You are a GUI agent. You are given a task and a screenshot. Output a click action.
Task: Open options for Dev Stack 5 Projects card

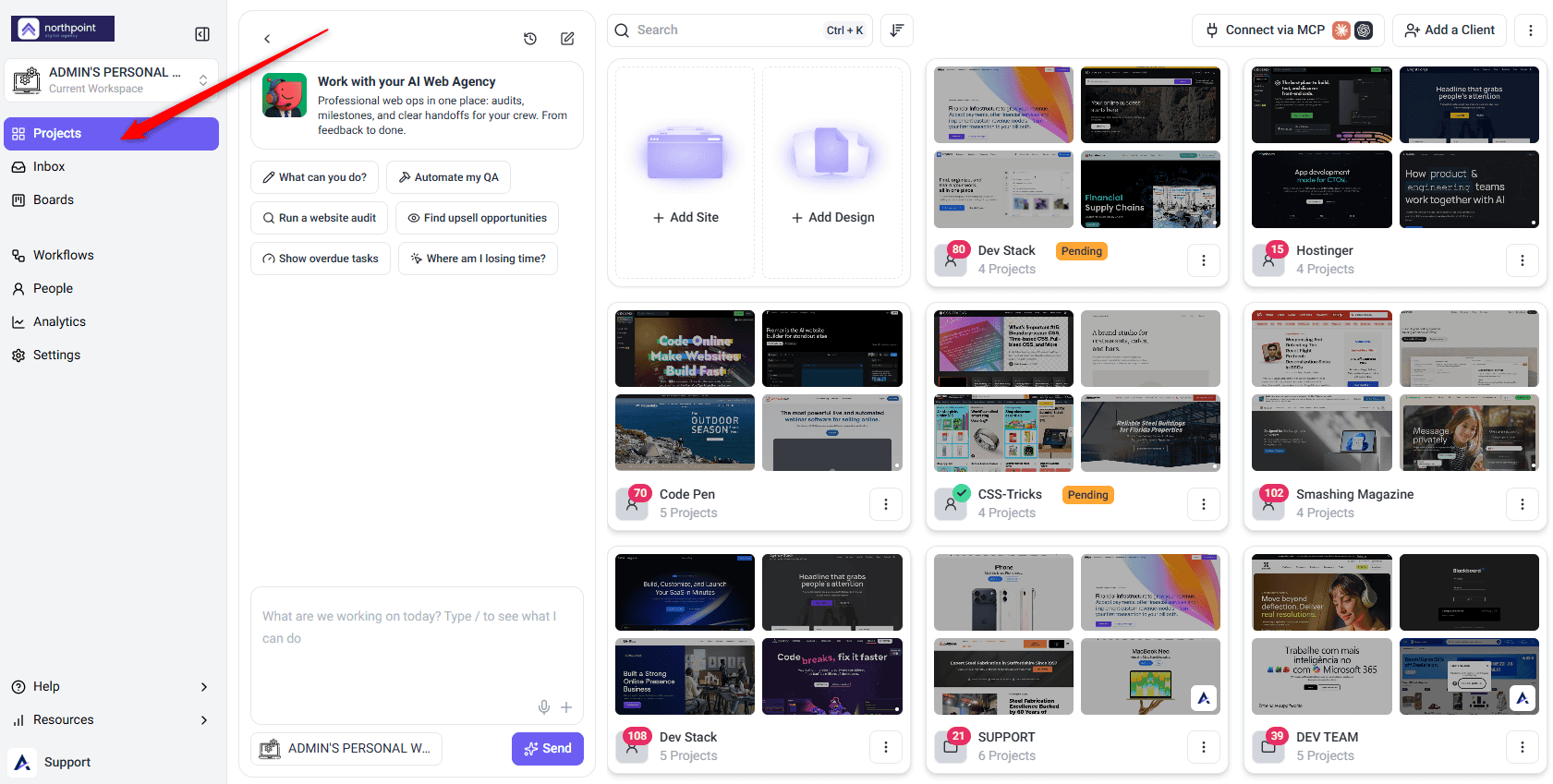click(886, 747)
